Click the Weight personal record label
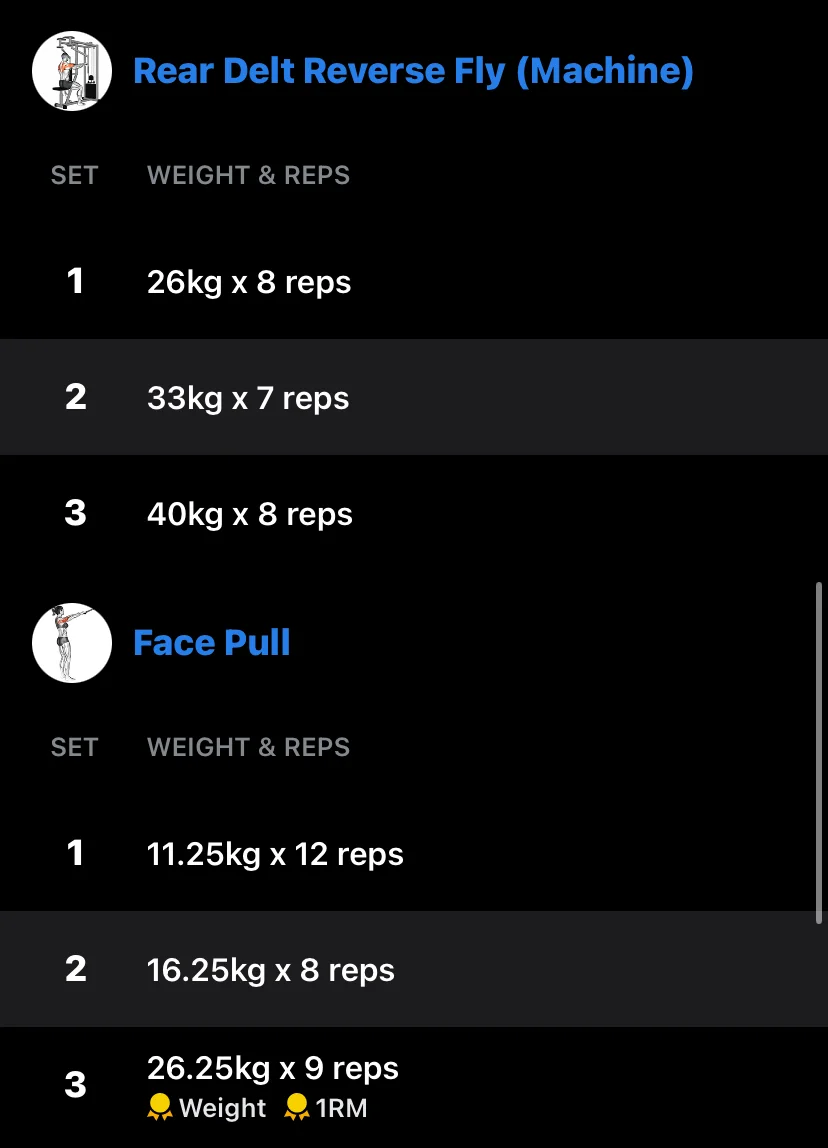The image size is (828, 1148). (x=223, y=1108)
